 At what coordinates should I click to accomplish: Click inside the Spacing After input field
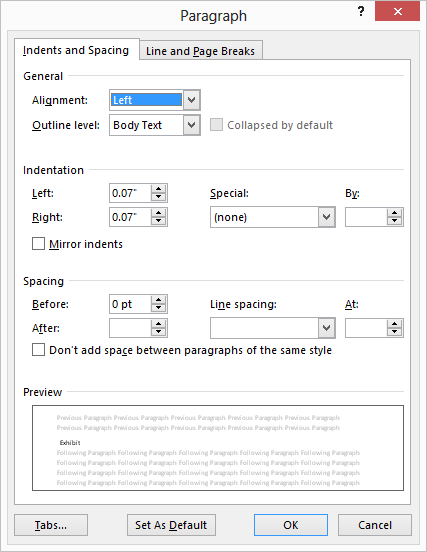click(130, 328)
